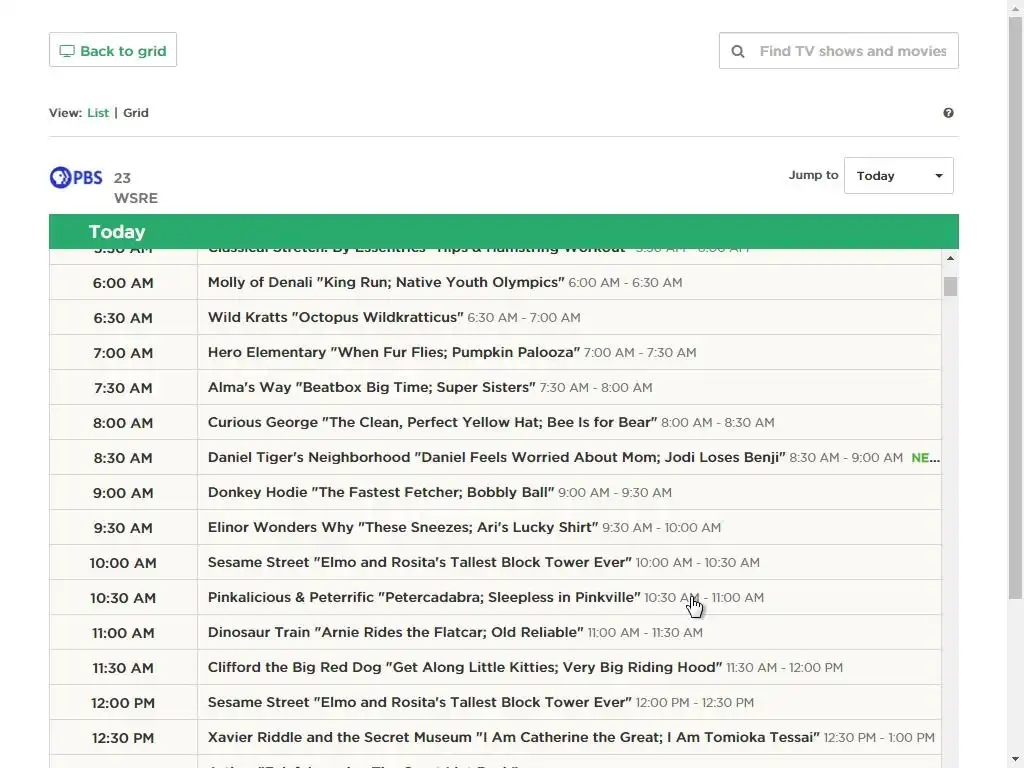Open the Jump to Today dropdown

899,176
